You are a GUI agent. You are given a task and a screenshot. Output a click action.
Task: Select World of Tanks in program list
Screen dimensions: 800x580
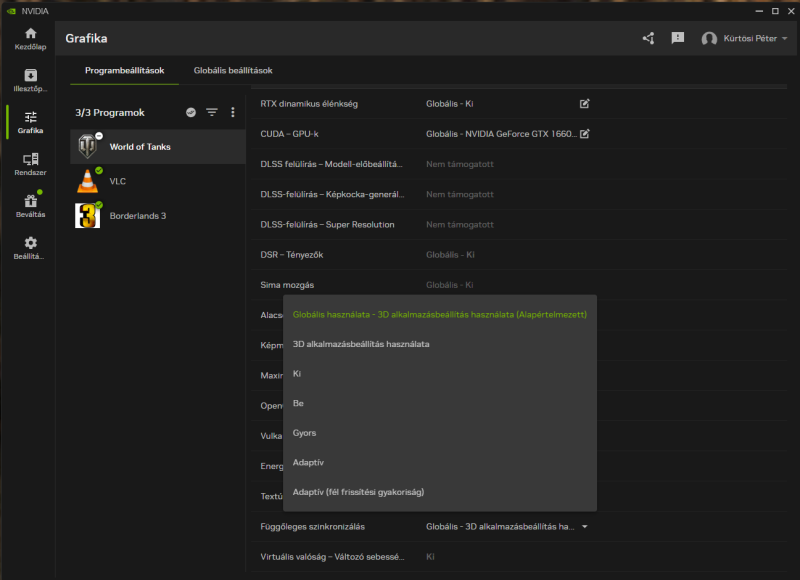(x=158, y=146)
